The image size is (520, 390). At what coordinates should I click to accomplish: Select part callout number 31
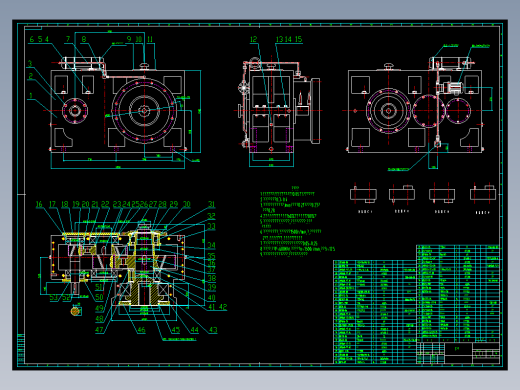click(212, 204)
